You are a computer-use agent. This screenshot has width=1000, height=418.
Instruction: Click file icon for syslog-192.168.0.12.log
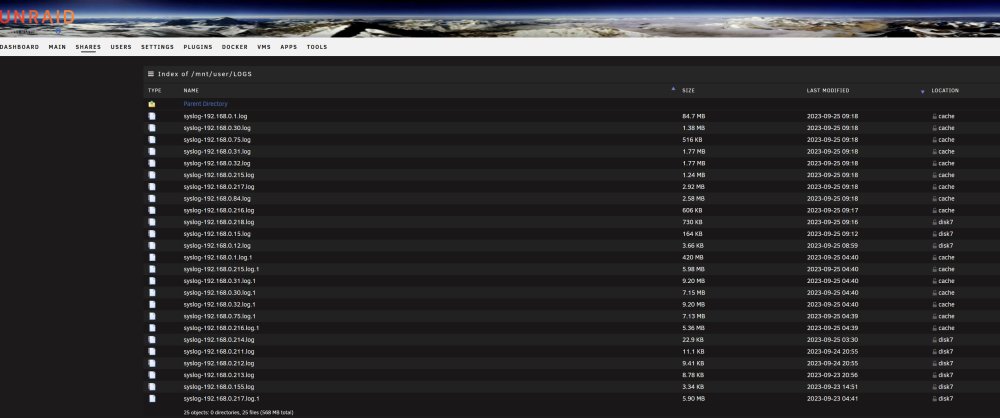(152, 246)
